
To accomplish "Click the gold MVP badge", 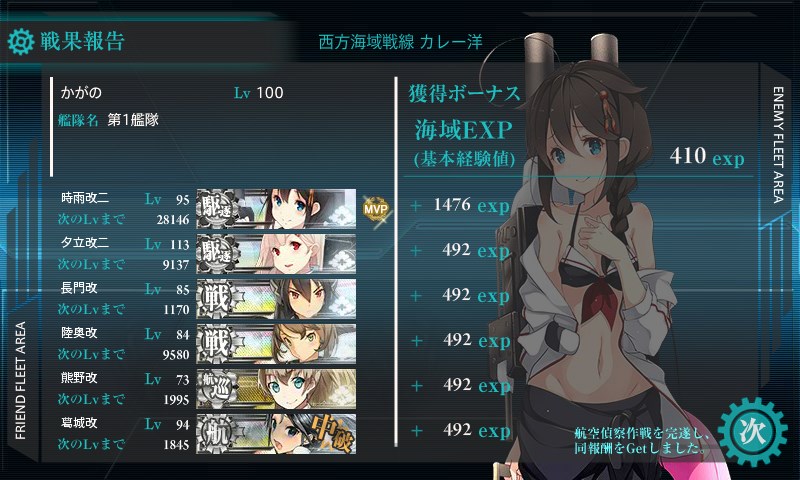I will [x=376, y=209].
